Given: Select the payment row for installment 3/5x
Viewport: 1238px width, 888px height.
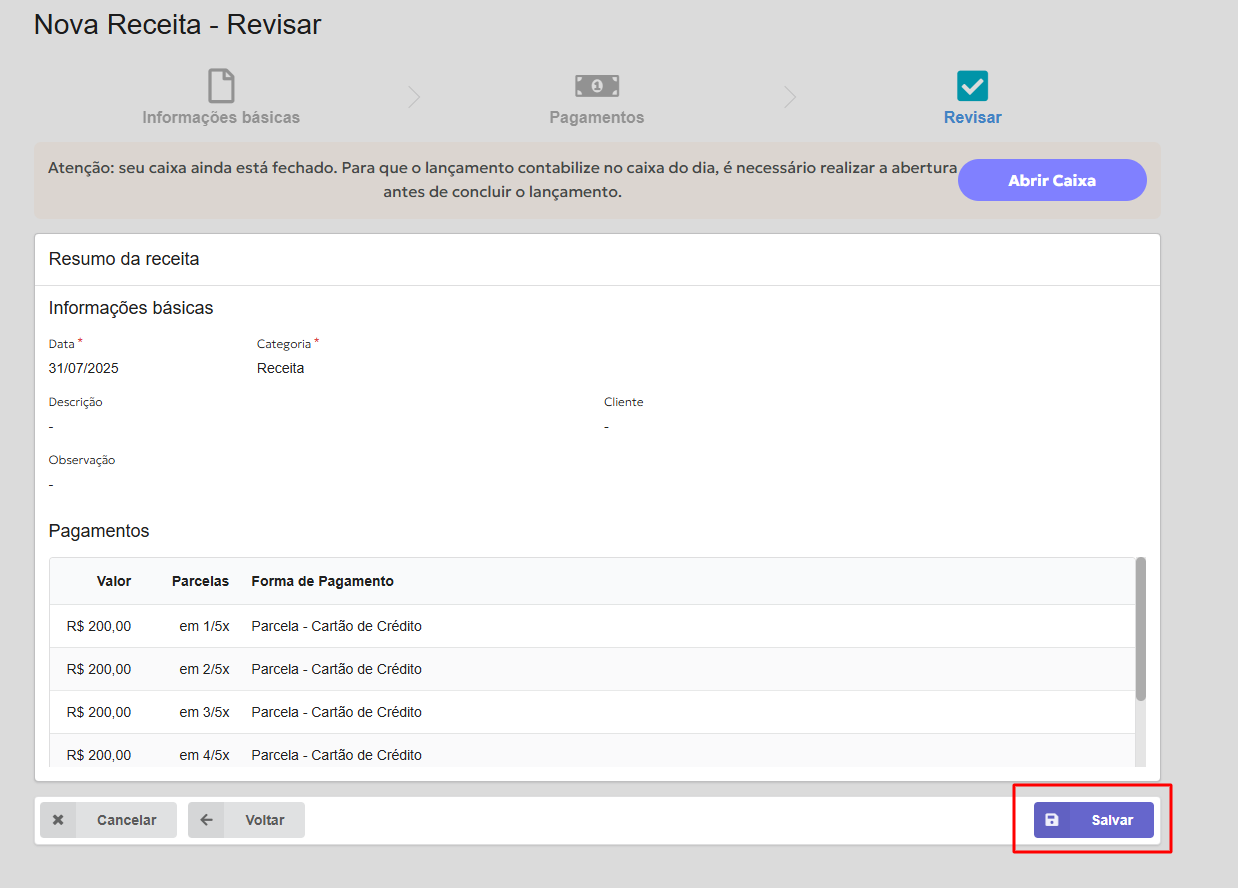Looking at the screenshot, I should click(x=592, y=712).
